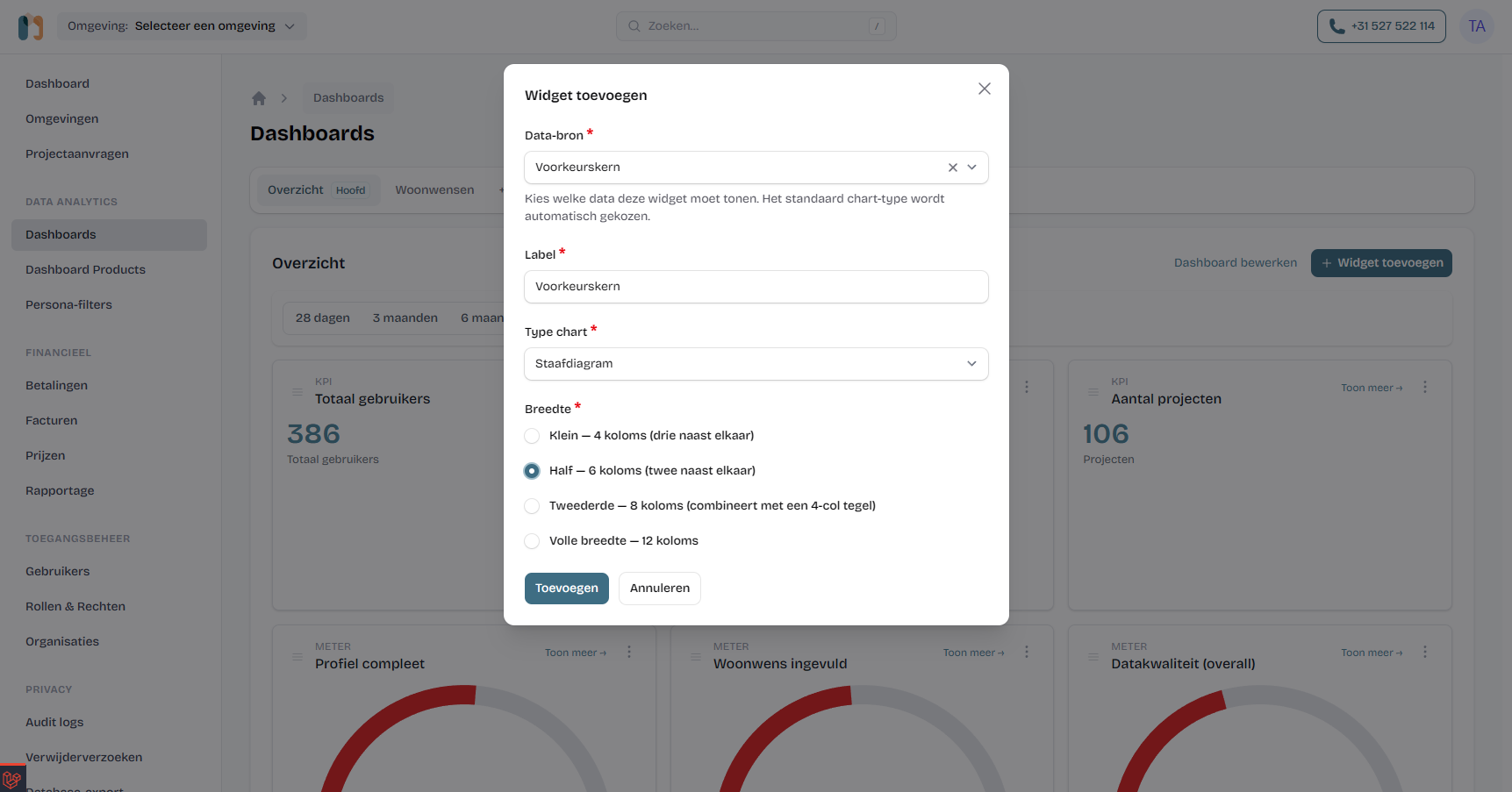Screen dimensions: 1512x792
Task: Open Profiel compleet widget options menu
Action: pyautogui.click(x=629, y=652)
